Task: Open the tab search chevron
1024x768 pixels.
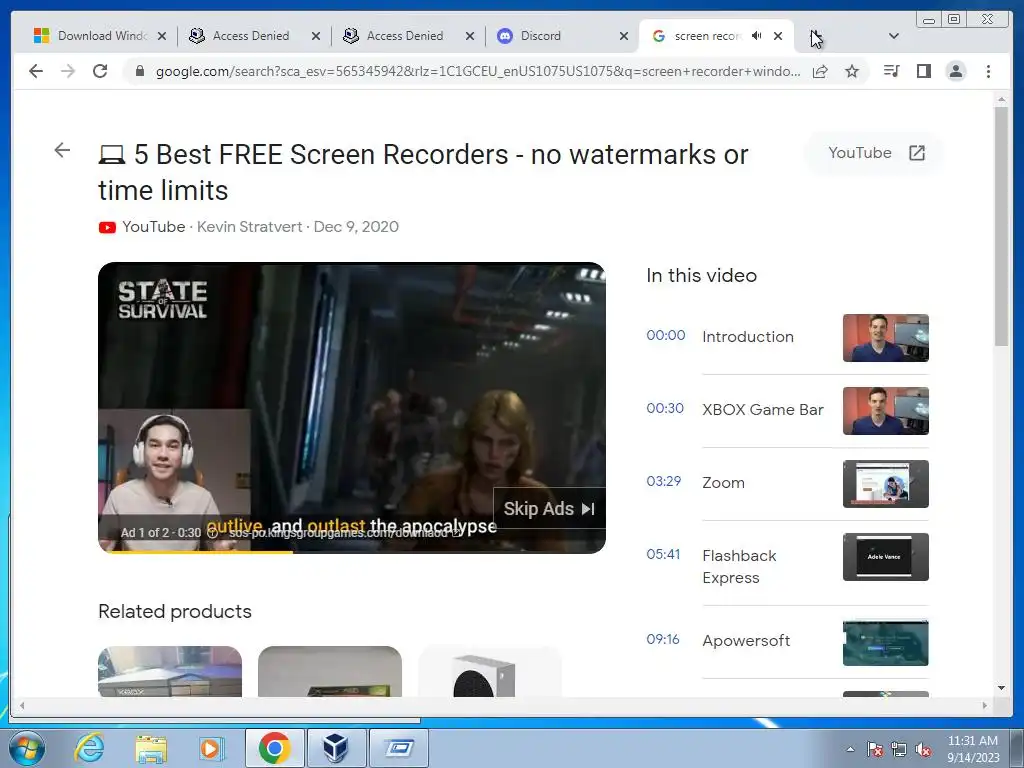Action: click(x=894, y=36)
